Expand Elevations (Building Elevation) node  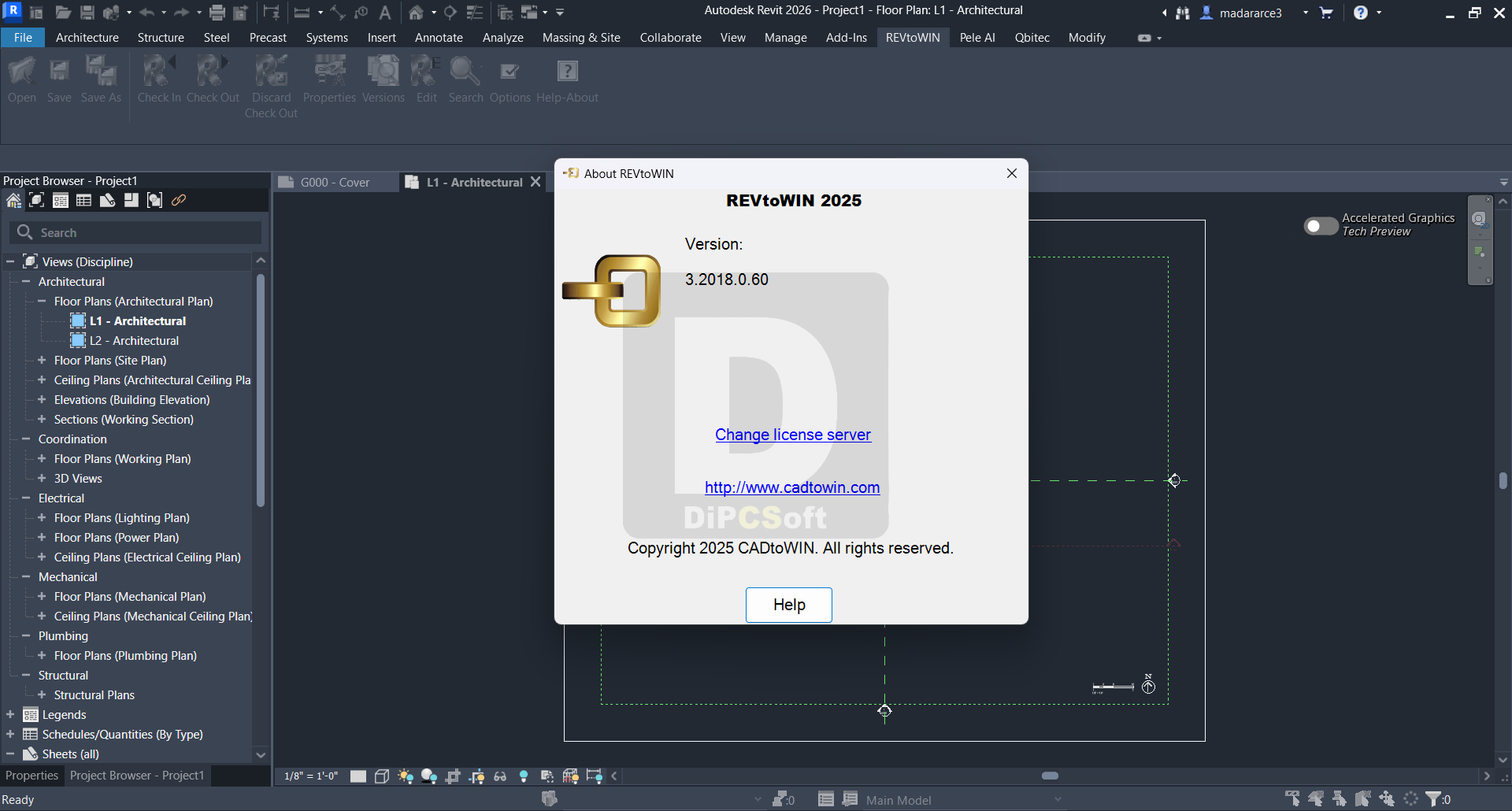pyautogui.click(x=42, y=399)
